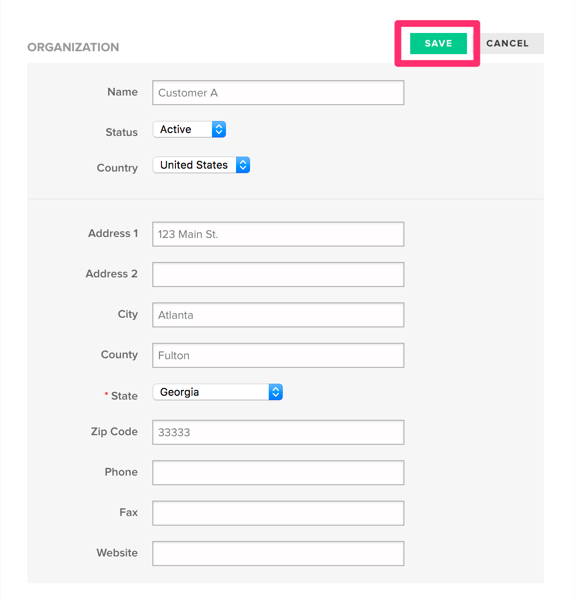This screenshot has width=575, height=600.
Task: Click the blue arrow stepper on Country
Action: coord(243,165)
